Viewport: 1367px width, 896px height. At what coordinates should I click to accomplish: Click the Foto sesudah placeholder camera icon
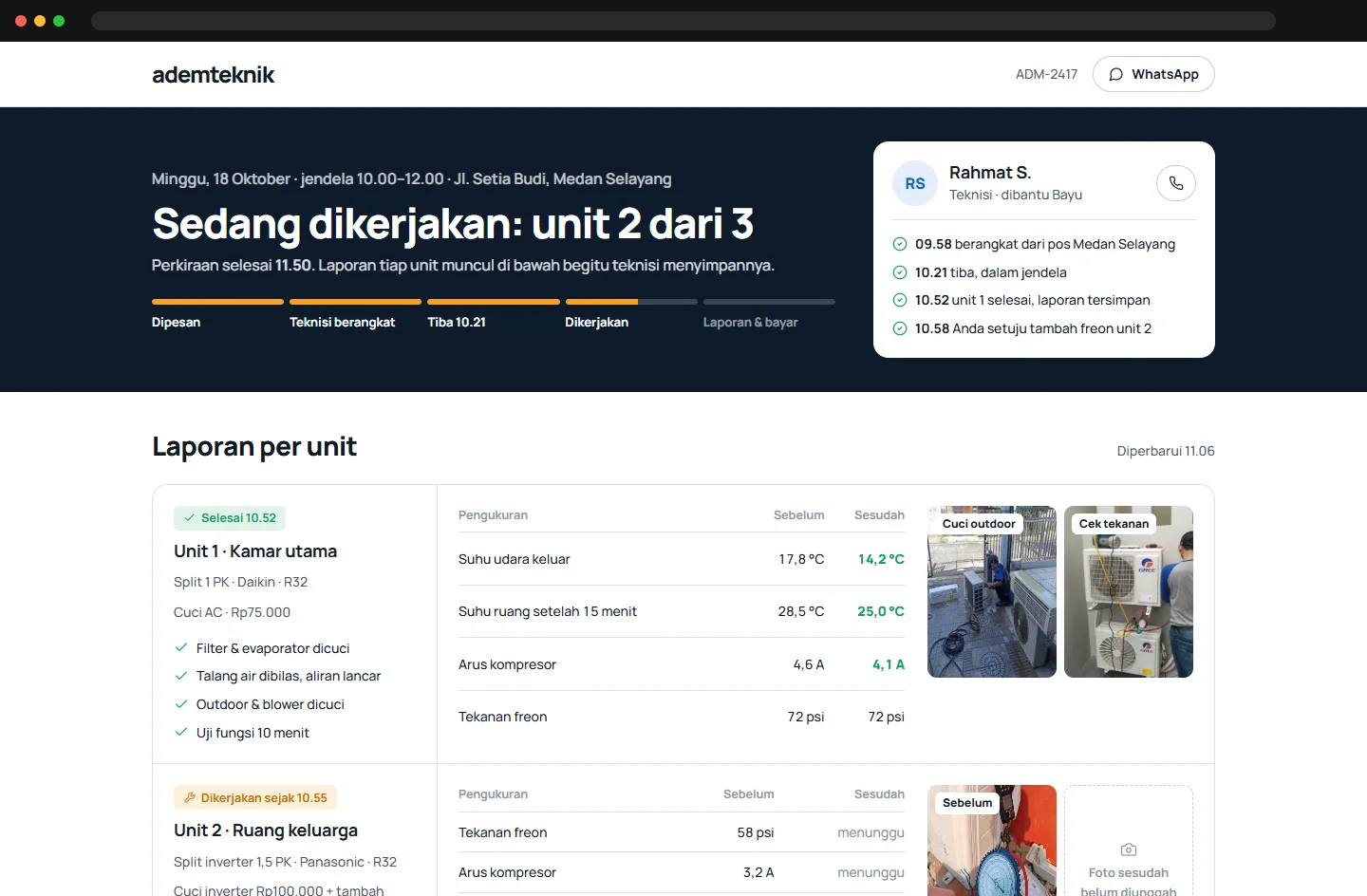pyautogui.click(x=1129, y=849)
